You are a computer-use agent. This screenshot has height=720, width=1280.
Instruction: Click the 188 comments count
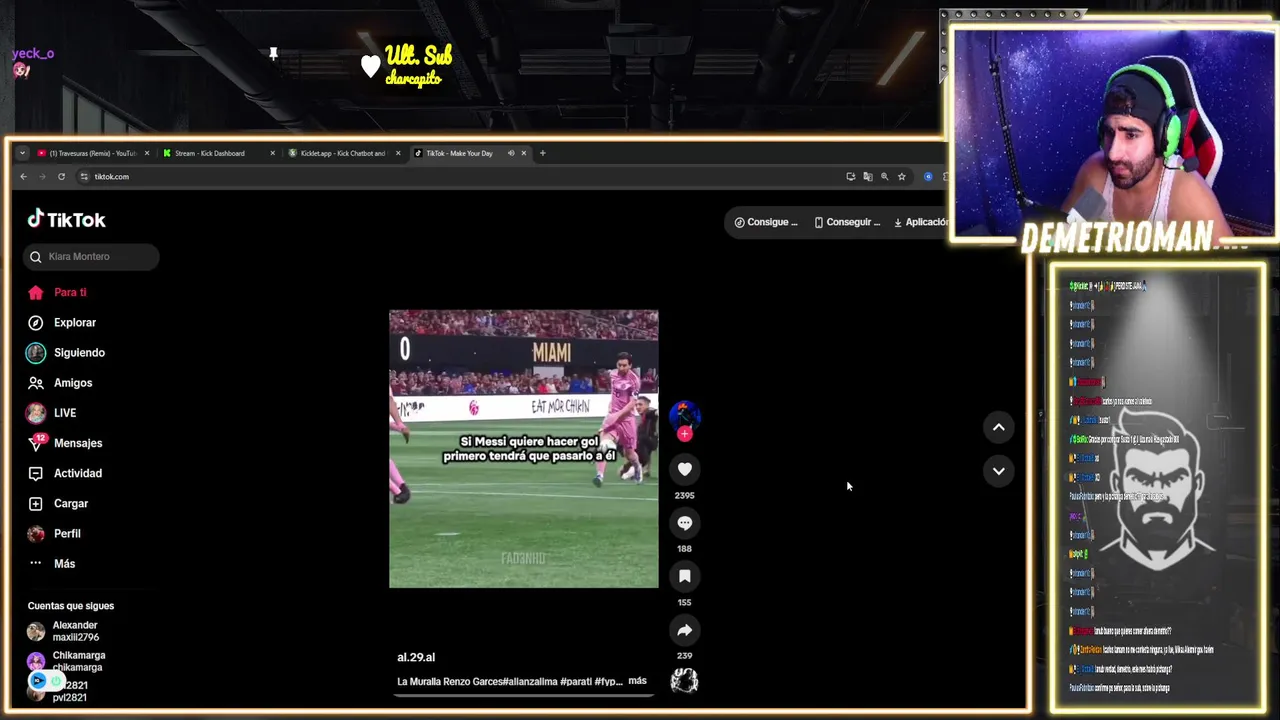[x=685, y=549]
